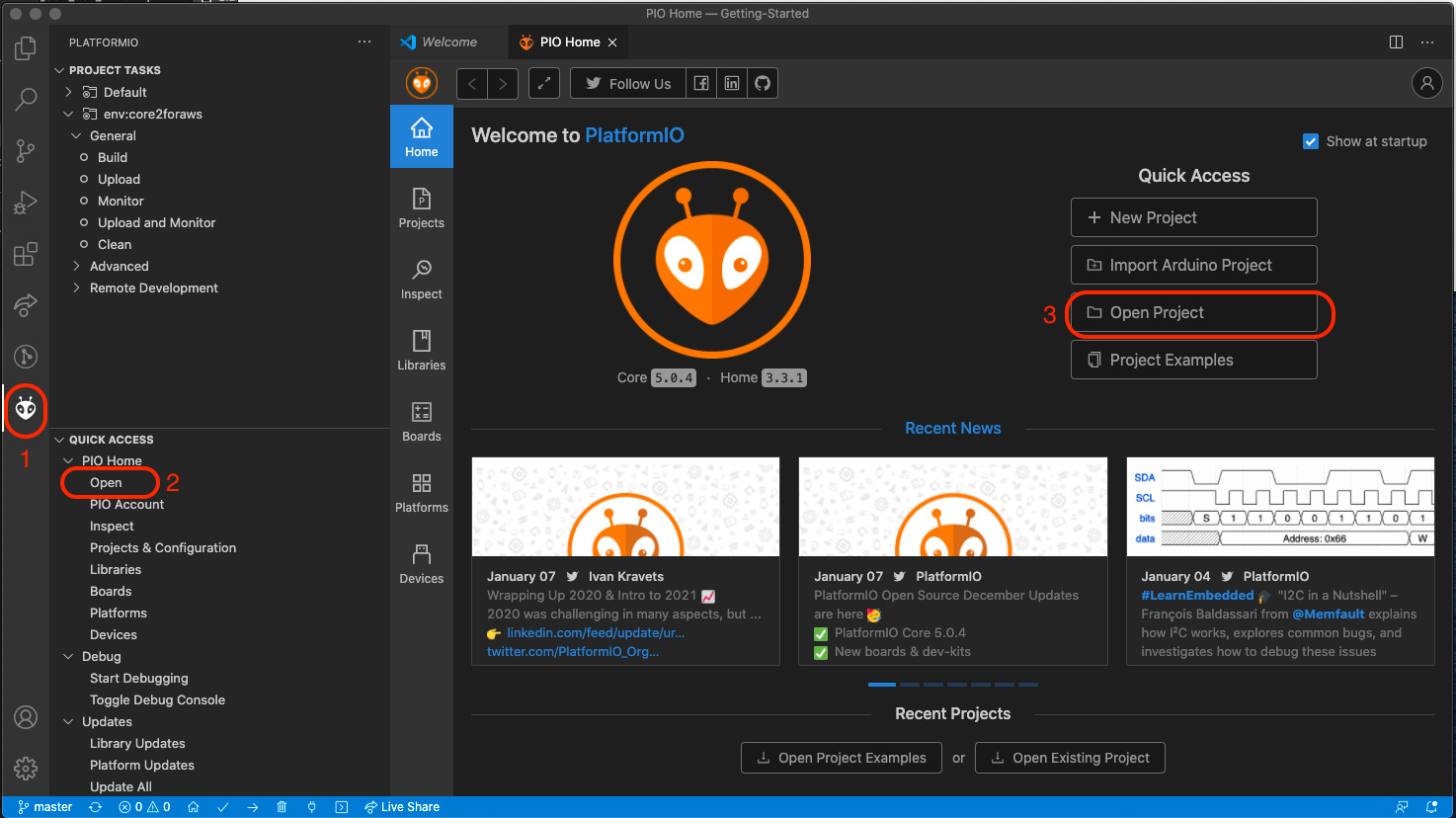
Task: Expand the Advanced task group
Action: (x=77, y=266)
